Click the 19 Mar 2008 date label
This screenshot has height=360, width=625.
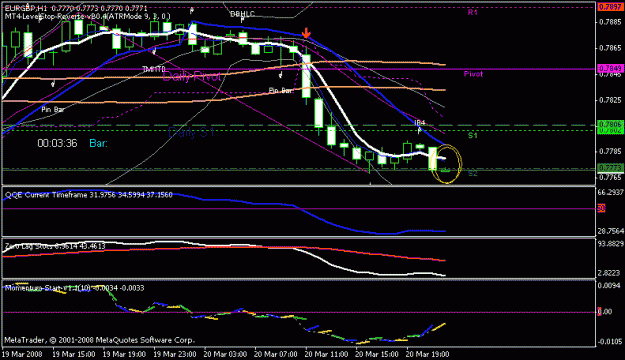point(22,354)
